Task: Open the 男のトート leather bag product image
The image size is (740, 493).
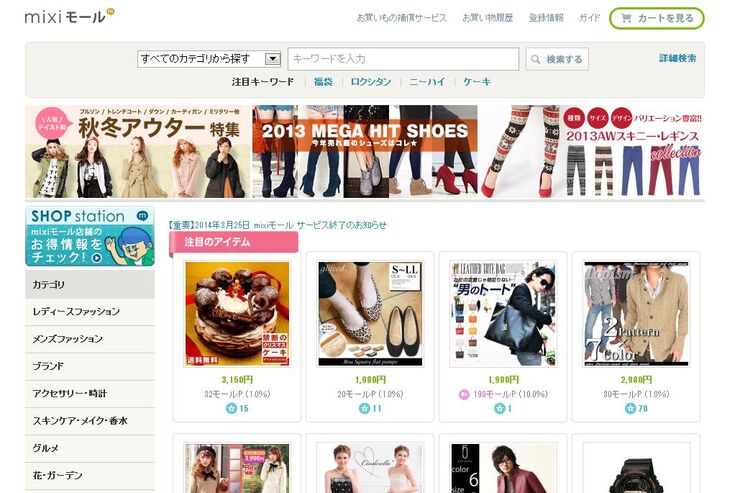Action: coord(503,314)
